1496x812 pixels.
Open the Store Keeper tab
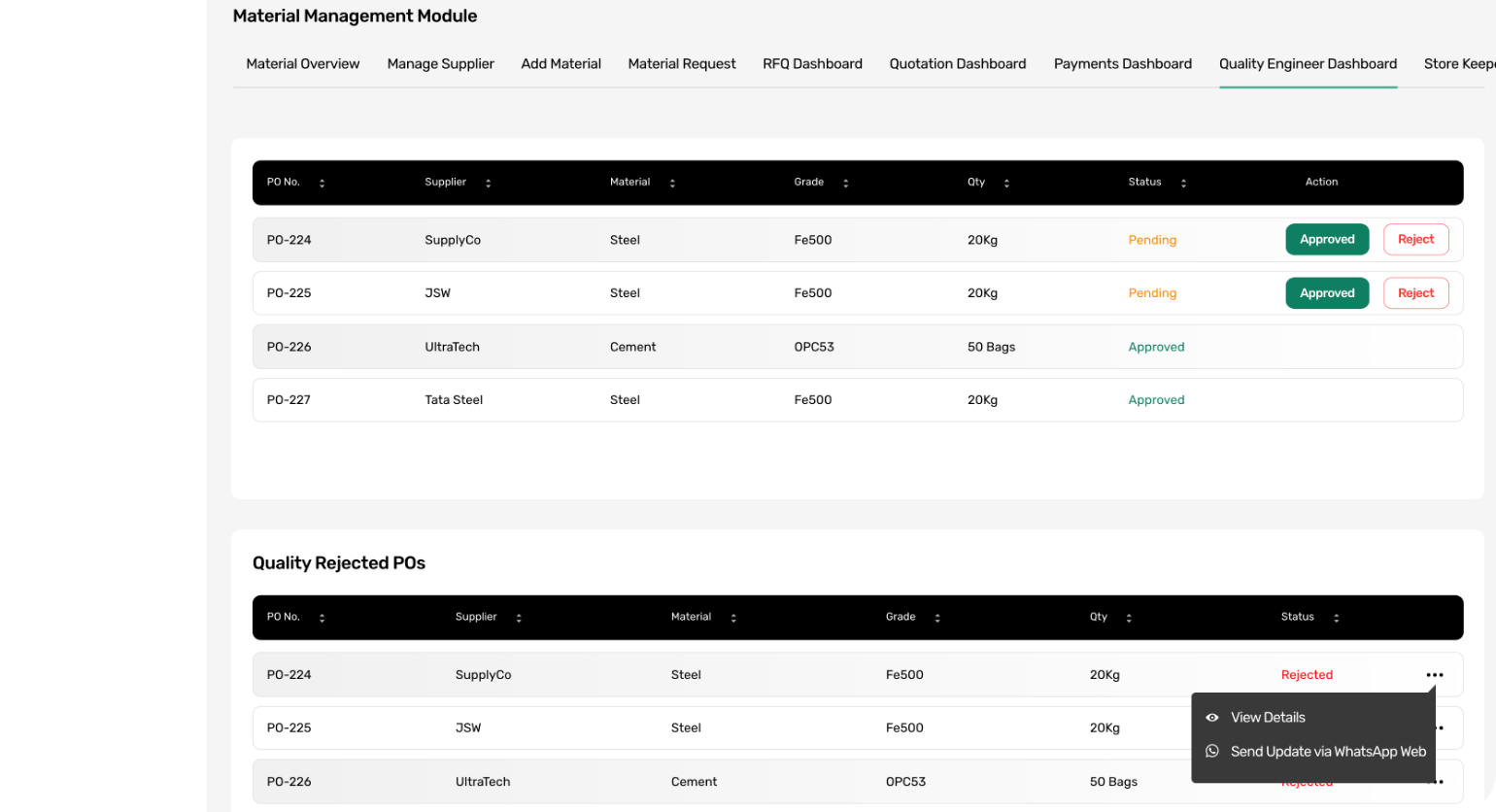tap(1459, 64)
